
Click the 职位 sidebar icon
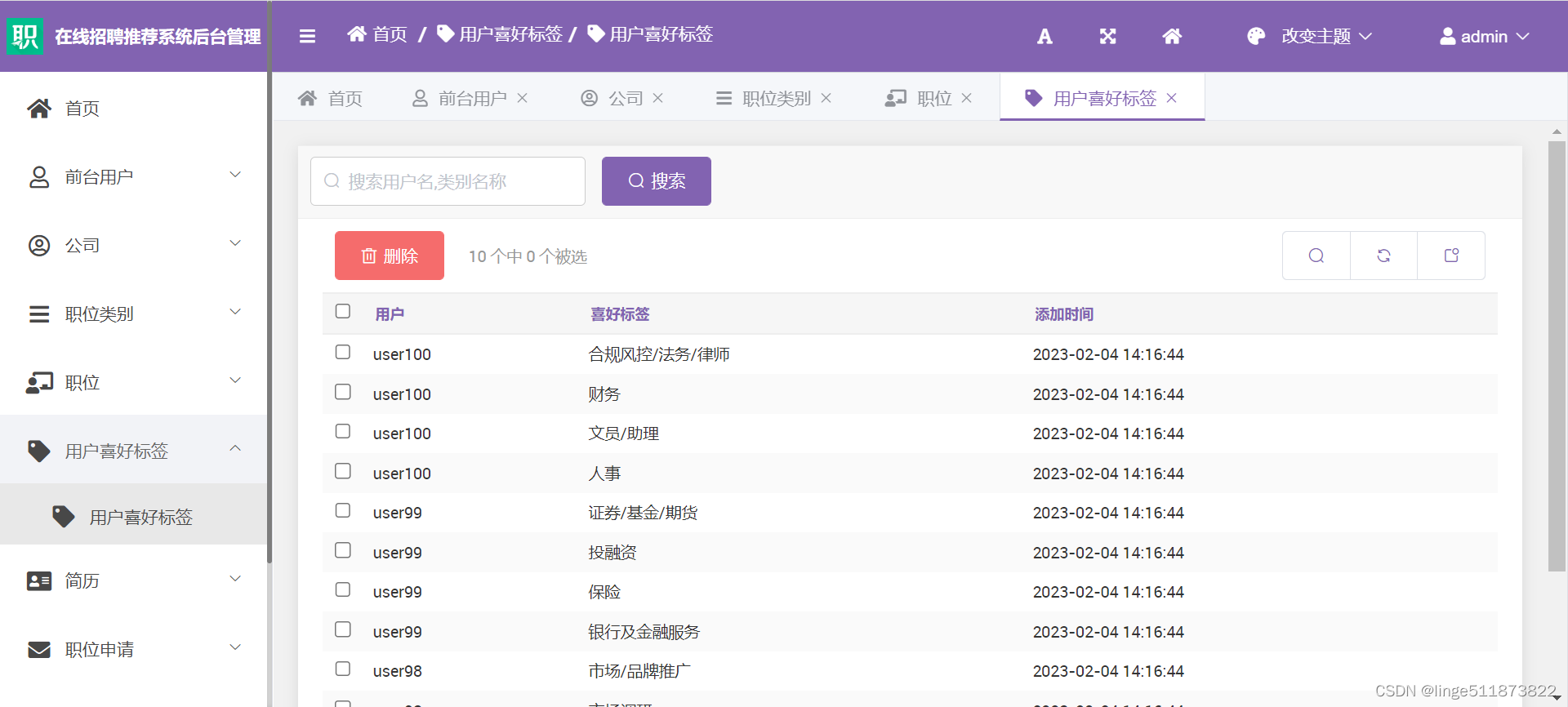[x=39, y=383]
